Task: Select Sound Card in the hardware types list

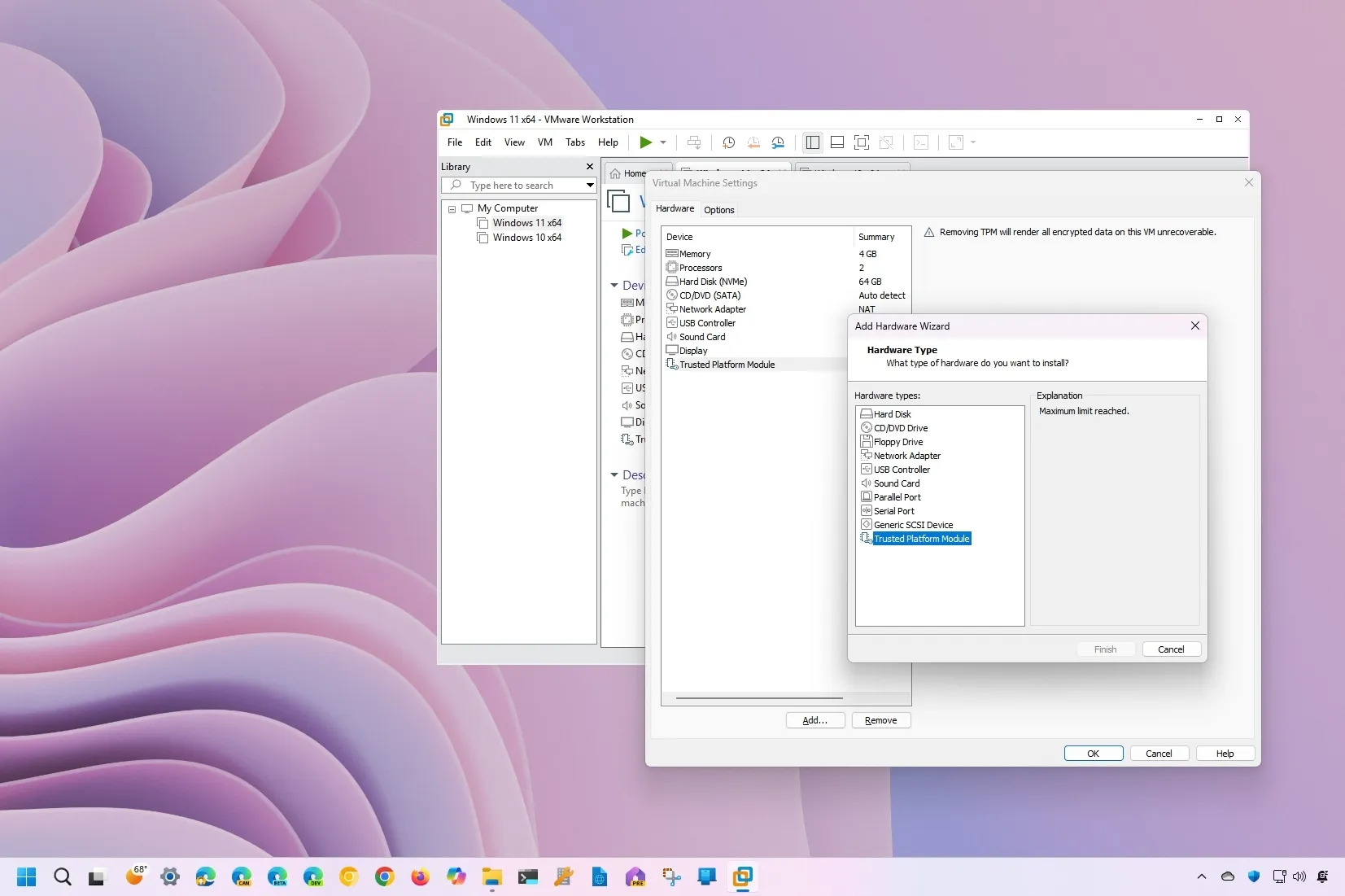Action: tap(896, 483)
